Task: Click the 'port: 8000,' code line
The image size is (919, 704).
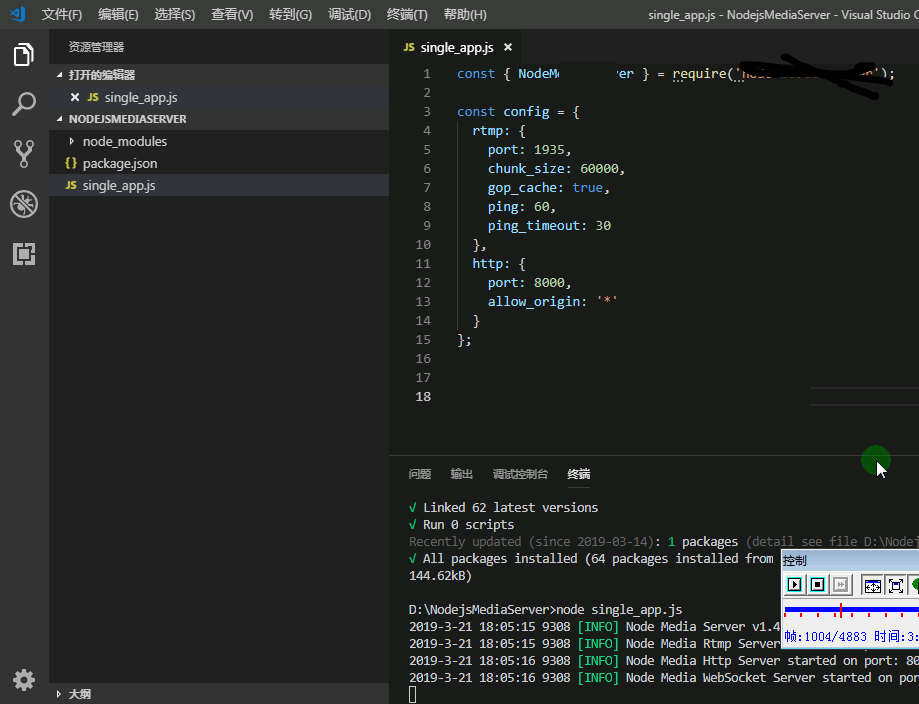Action: click(x=529, y=283)
